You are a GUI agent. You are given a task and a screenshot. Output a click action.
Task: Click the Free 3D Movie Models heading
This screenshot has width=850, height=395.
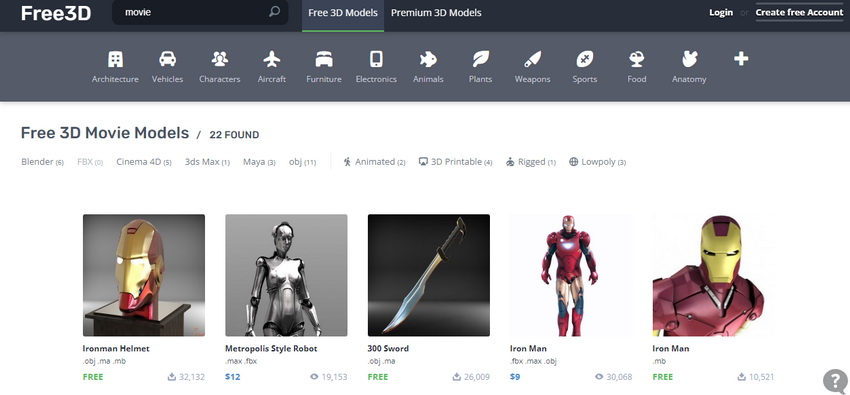(x=105, y=133)
